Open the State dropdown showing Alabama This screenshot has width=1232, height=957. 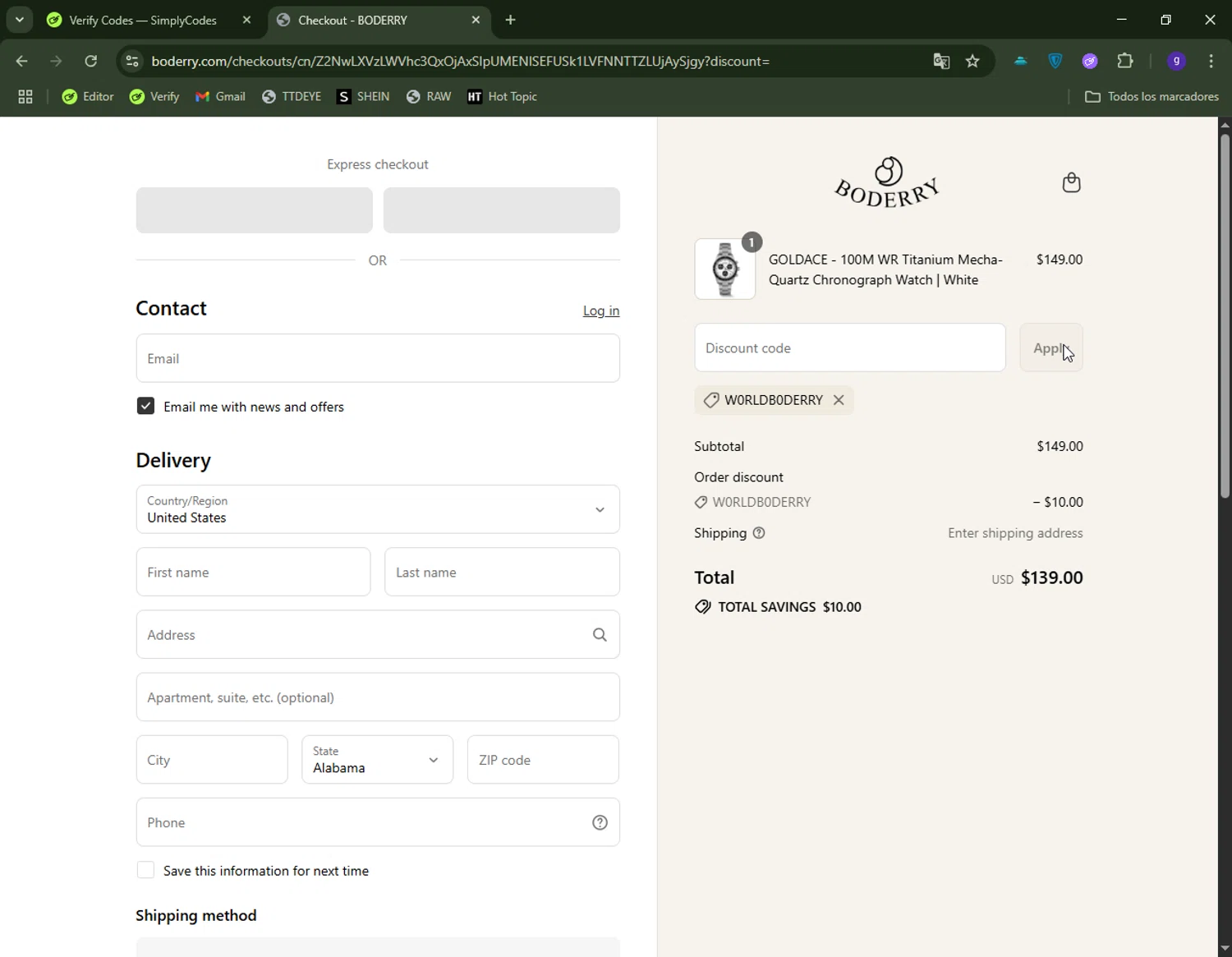pos(377,759)
